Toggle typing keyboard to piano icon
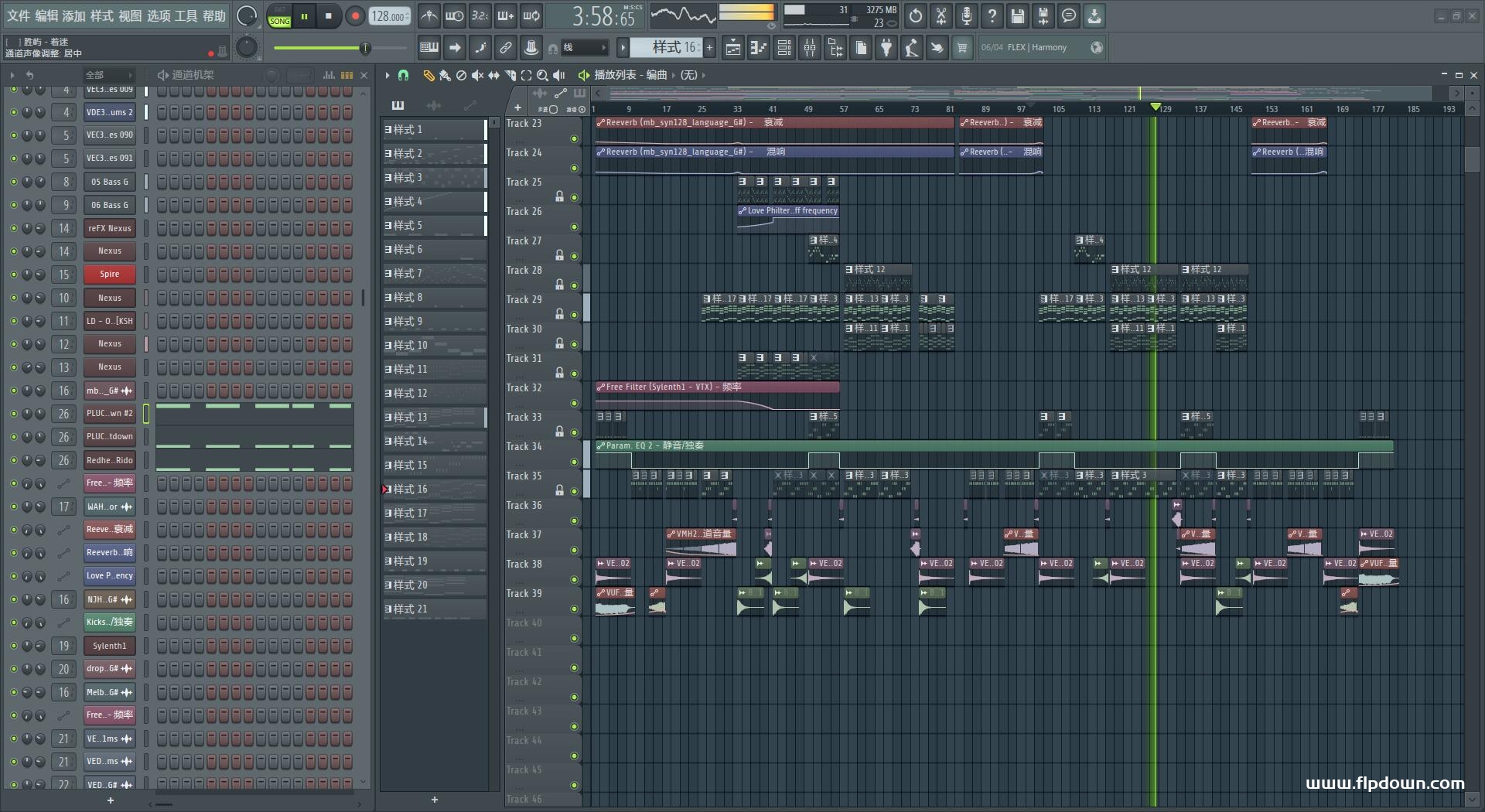The image size is (1485, 812). [429, 48]
